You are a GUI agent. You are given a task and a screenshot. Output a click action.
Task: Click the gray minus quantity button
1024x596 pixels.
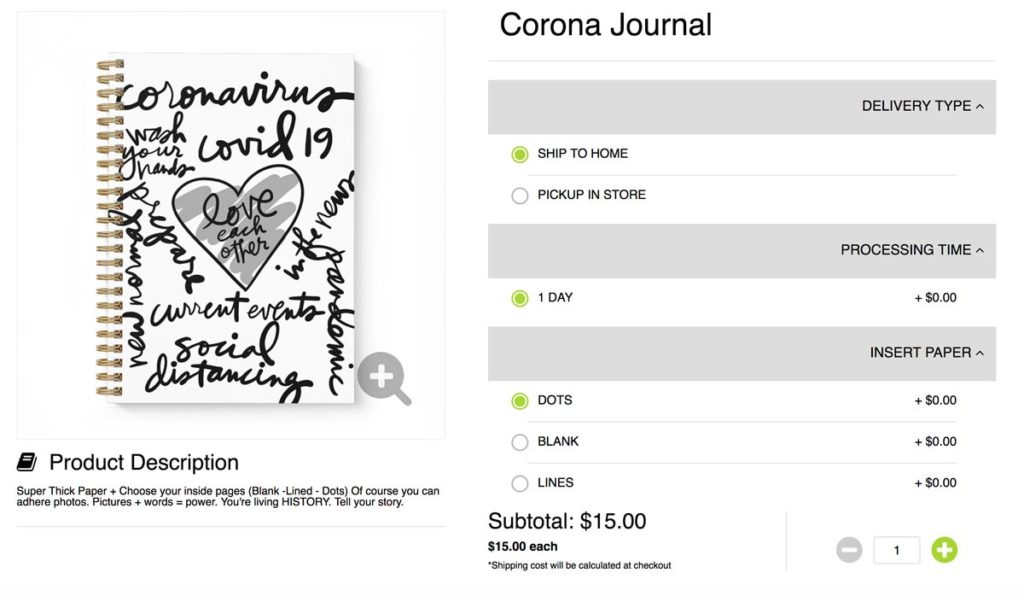pos(849,549)
